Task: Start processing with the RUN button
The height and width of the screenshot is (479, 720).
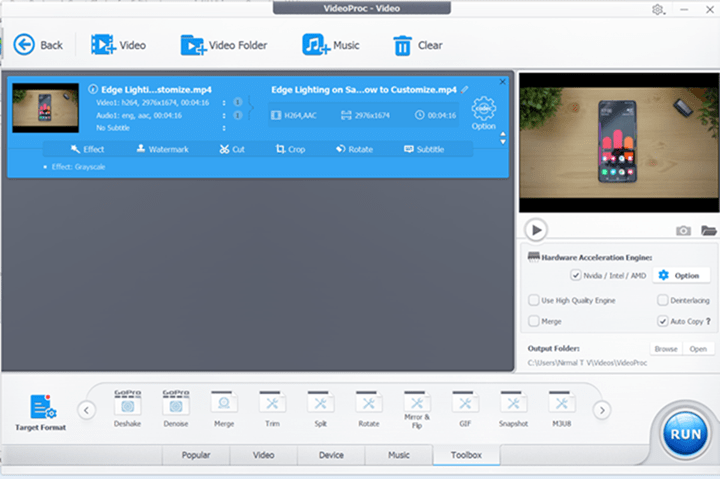Action: click(686, 434)
